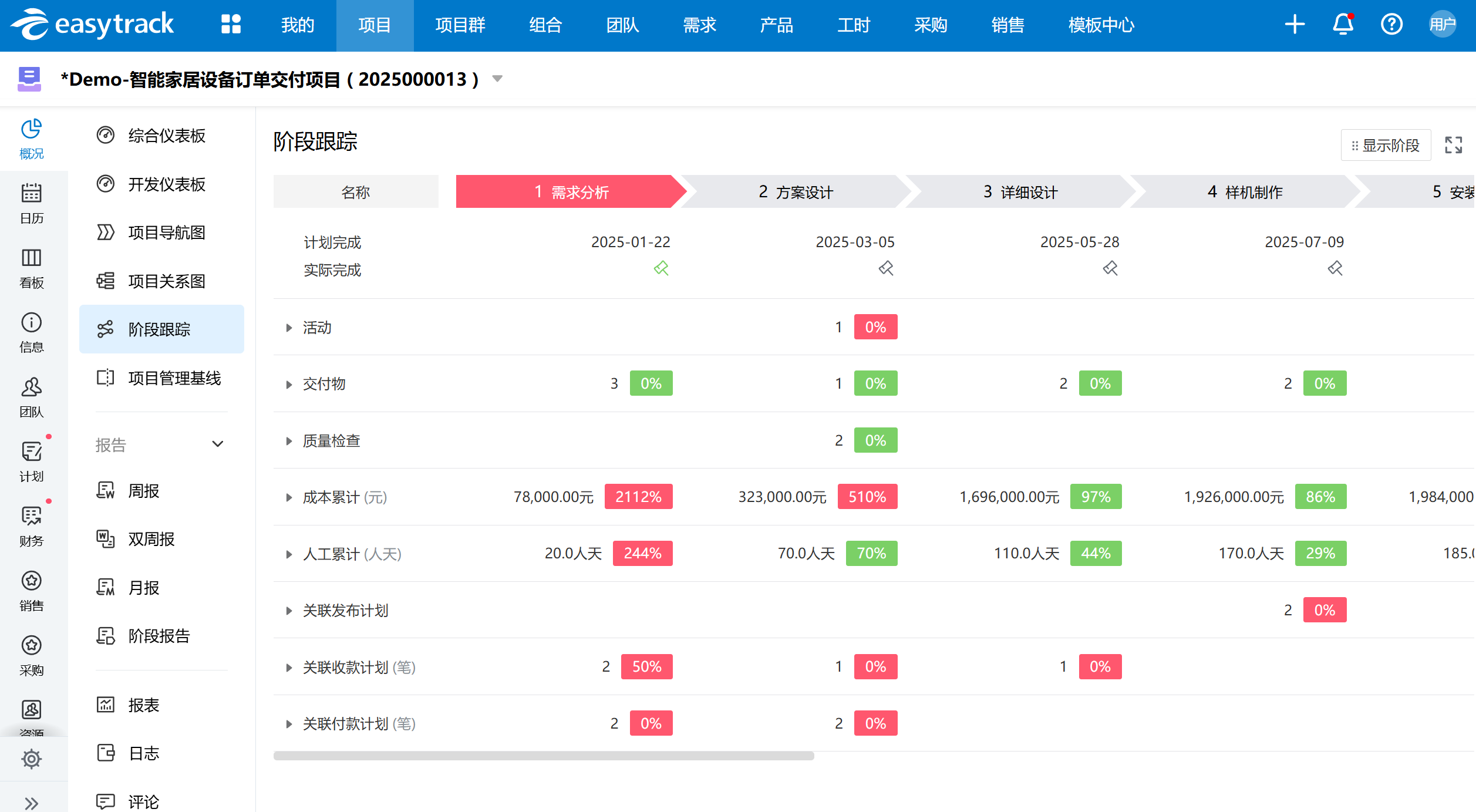Collapse the 报告 section chevron

coord(218,444)
